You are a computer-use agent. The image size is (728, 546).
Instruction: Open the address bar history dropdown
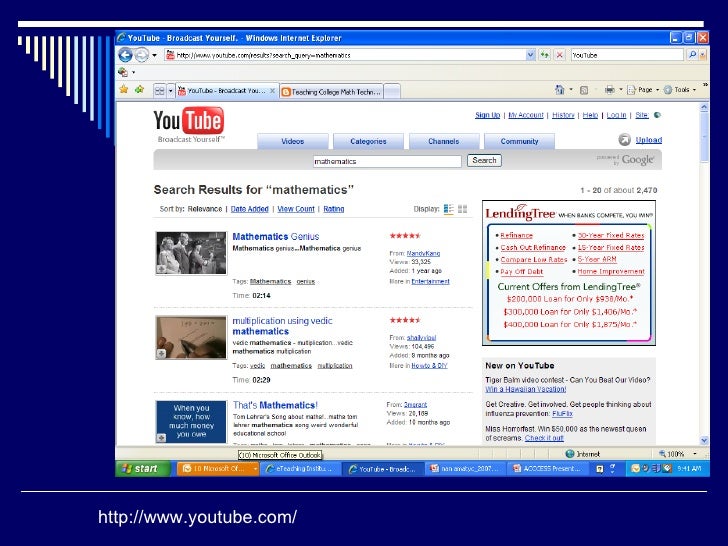coord(531,55)
